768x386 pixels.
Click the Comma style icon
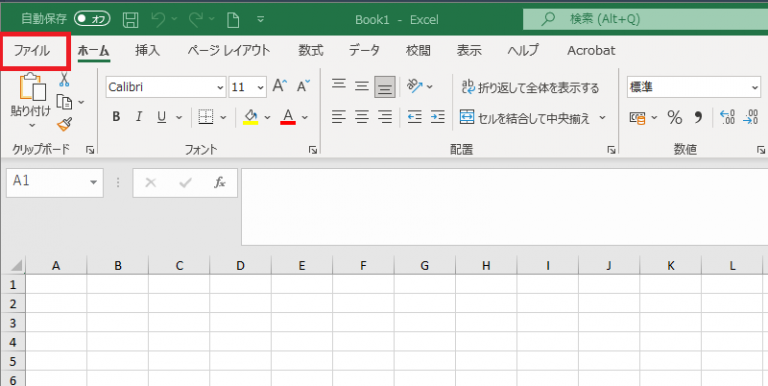click(698, 118)
